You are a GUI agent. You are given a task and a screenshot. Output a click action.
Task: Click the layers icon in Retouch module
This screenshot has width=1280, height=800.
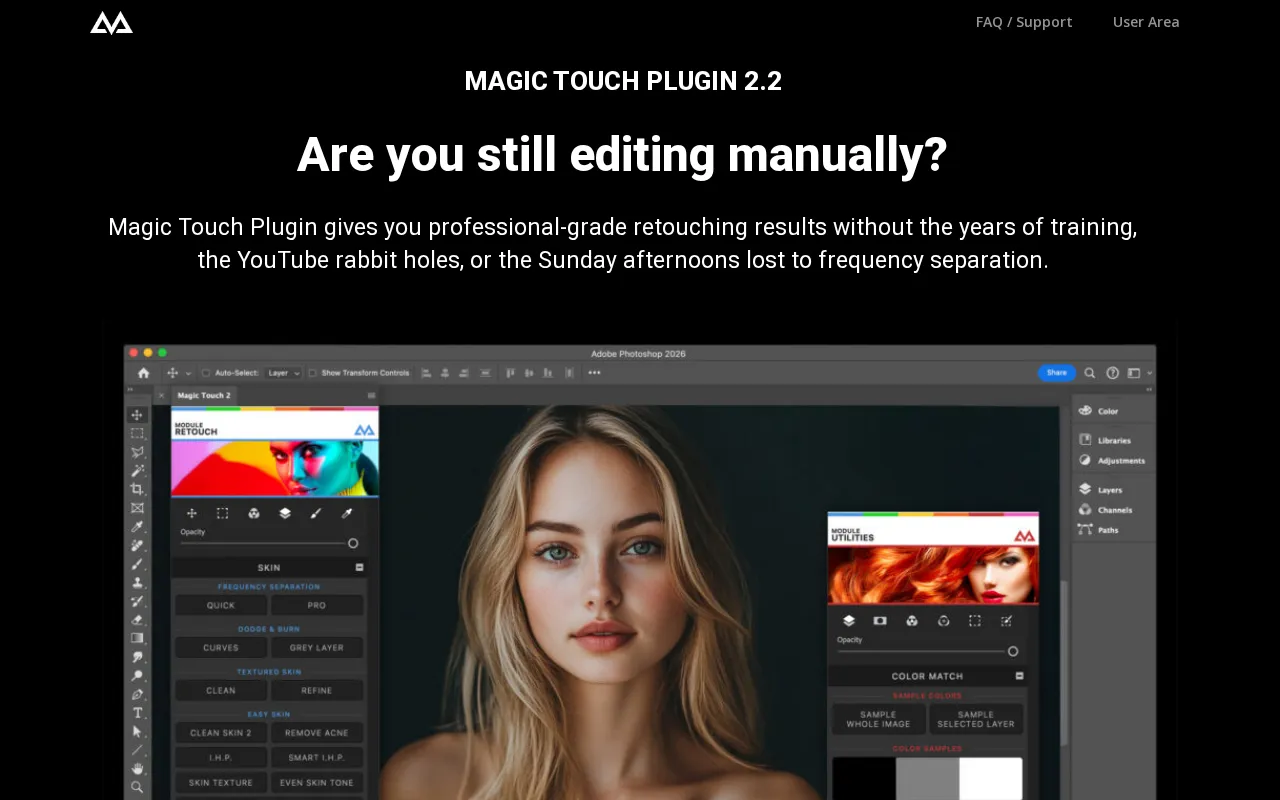[285, 513]
